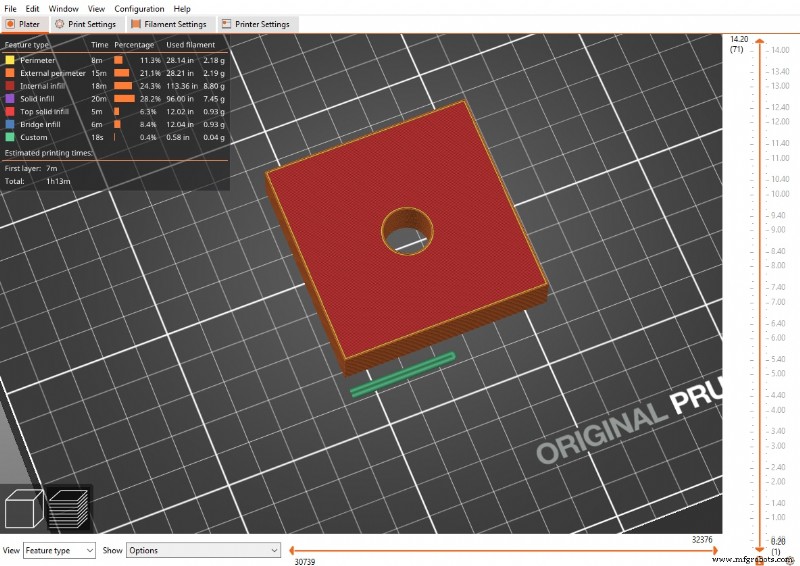The image size is (800, 566).
Task: Click the 'Time' column header
Action: [99, 45]
